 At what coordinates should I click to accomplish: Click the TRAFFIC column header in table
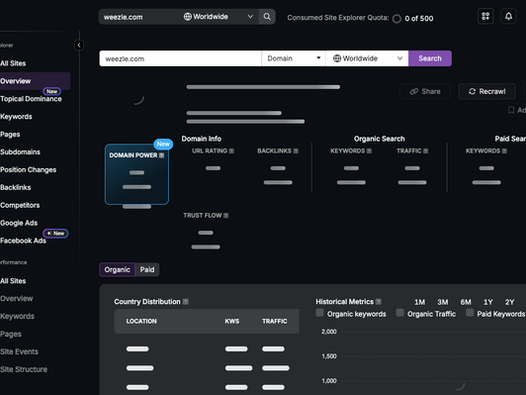274,322
